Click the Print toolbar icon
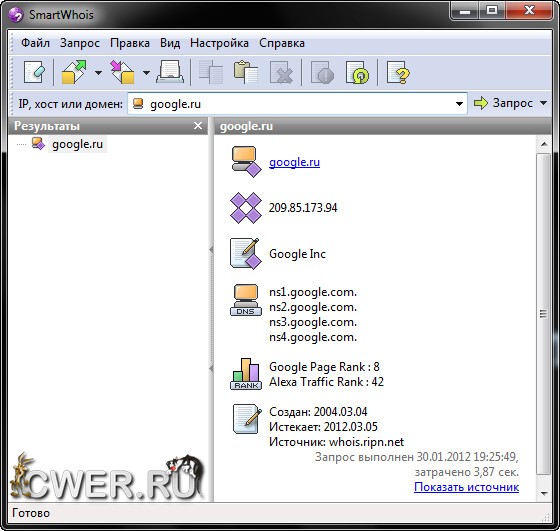 click(170, 72)
